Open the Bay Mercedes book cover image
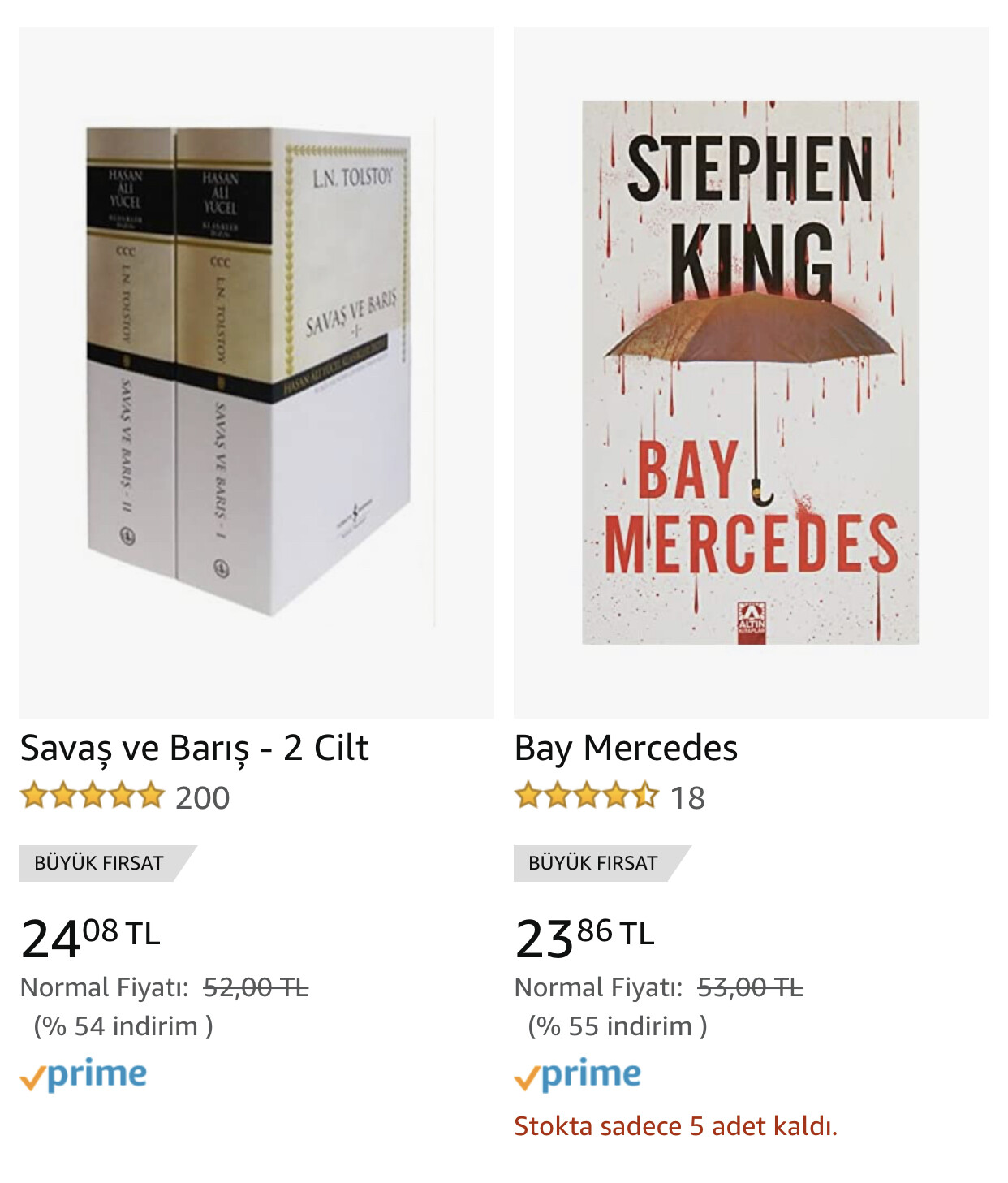Viewport: 1008px width, 1183px height. click(751, 373)
